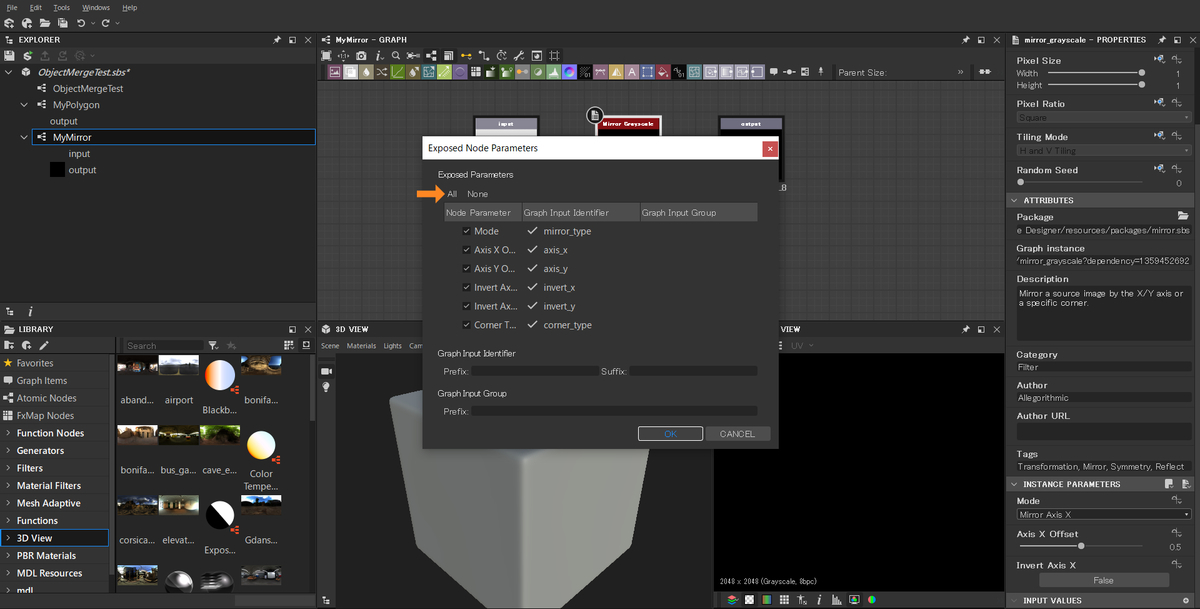
Task: Click the Pixel Size Width slider handle
Action: (1141, 73)
